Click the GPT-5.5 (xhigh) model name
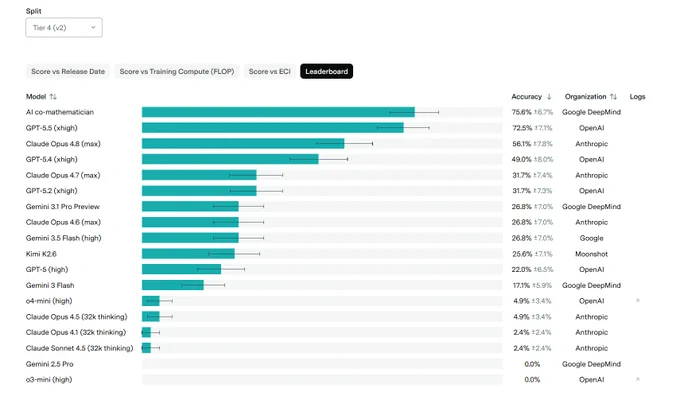This screenshot has height=415, width=680. [52, 128]
